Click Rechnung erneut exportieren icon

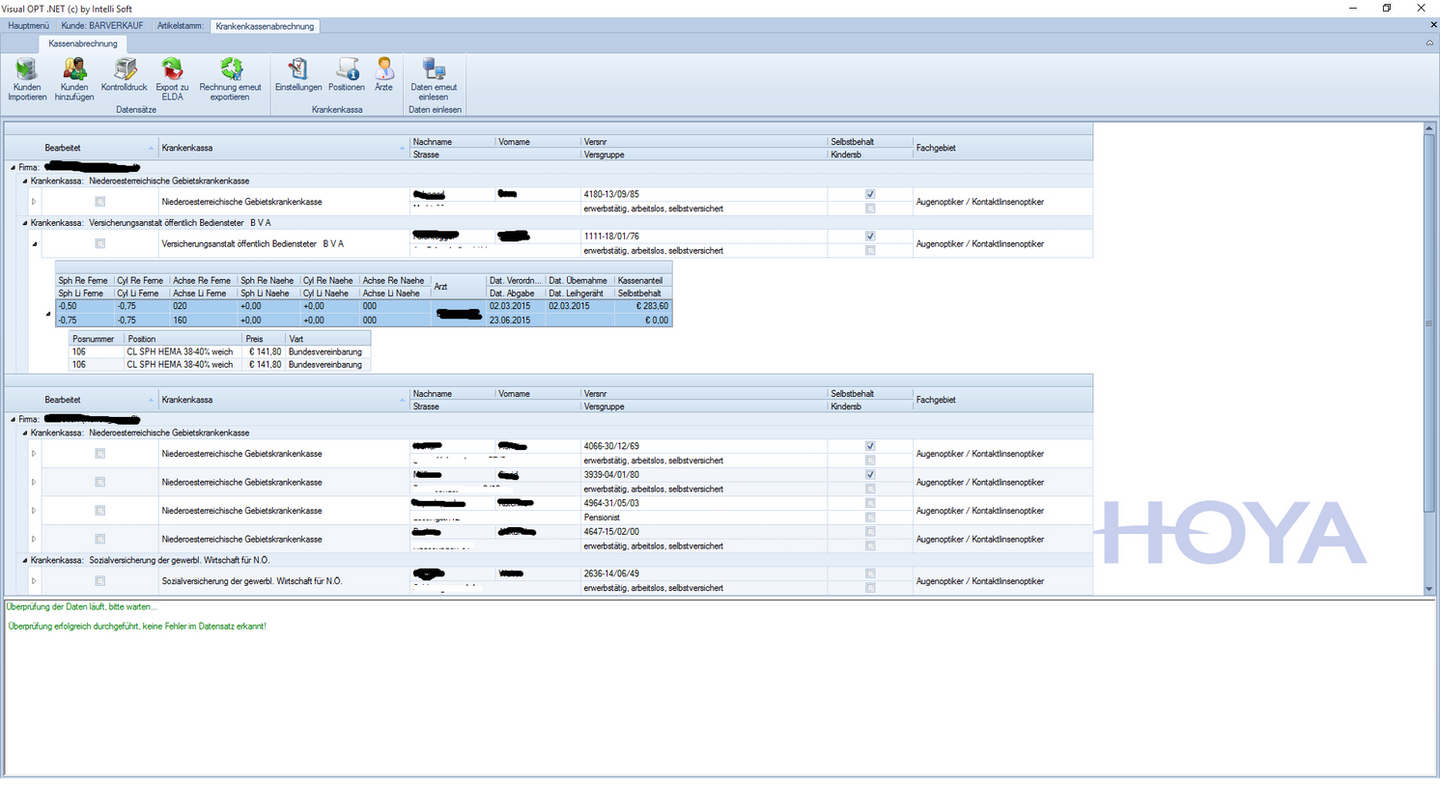230,79
